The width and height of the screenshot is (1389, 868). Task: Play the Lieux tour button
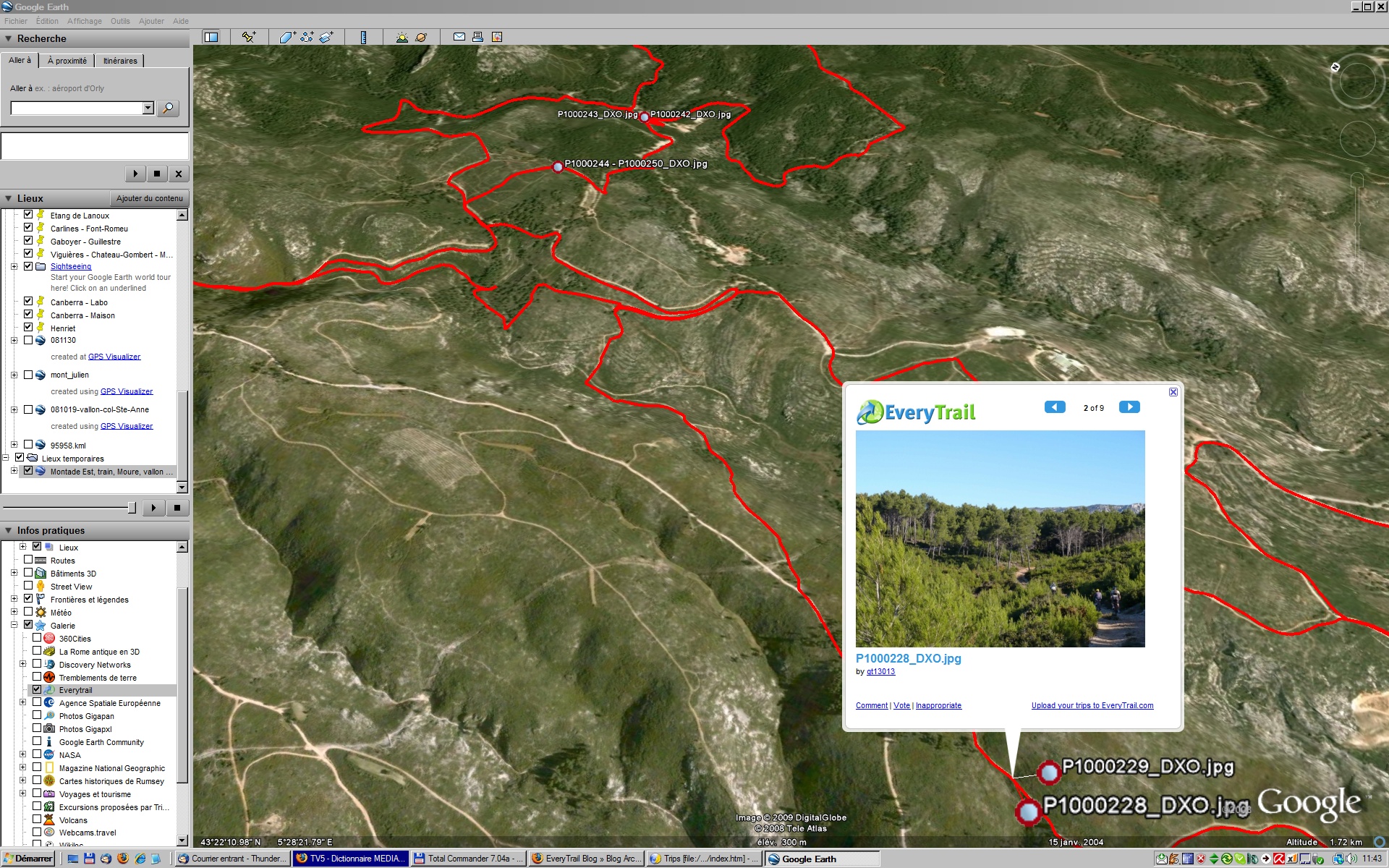pos(153,508)
